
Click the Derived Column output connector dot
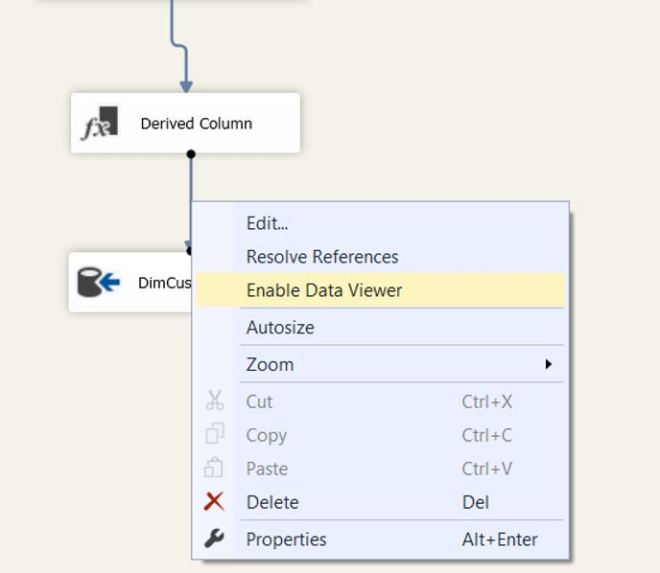(191, 154)
